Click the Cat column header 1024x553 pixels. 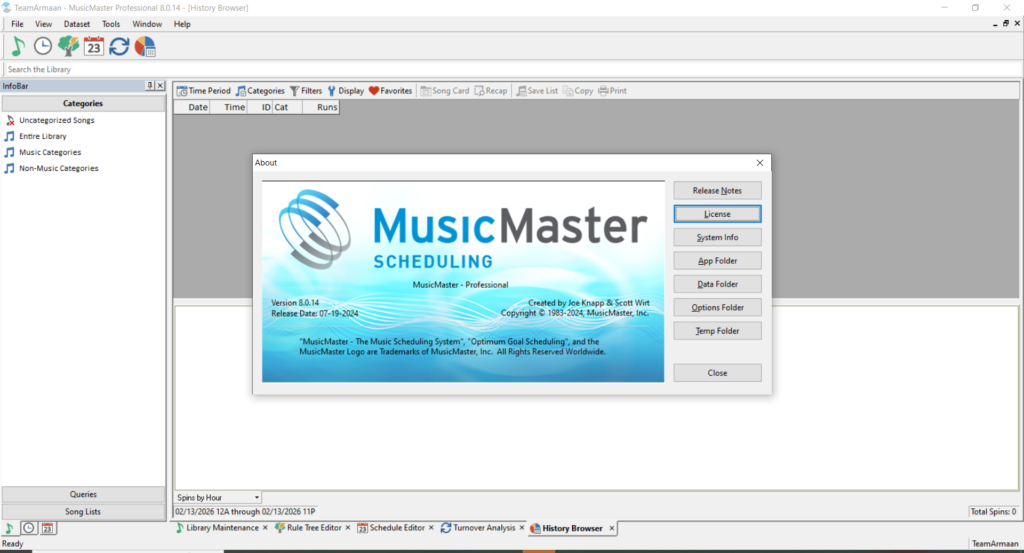pos(288,107)
